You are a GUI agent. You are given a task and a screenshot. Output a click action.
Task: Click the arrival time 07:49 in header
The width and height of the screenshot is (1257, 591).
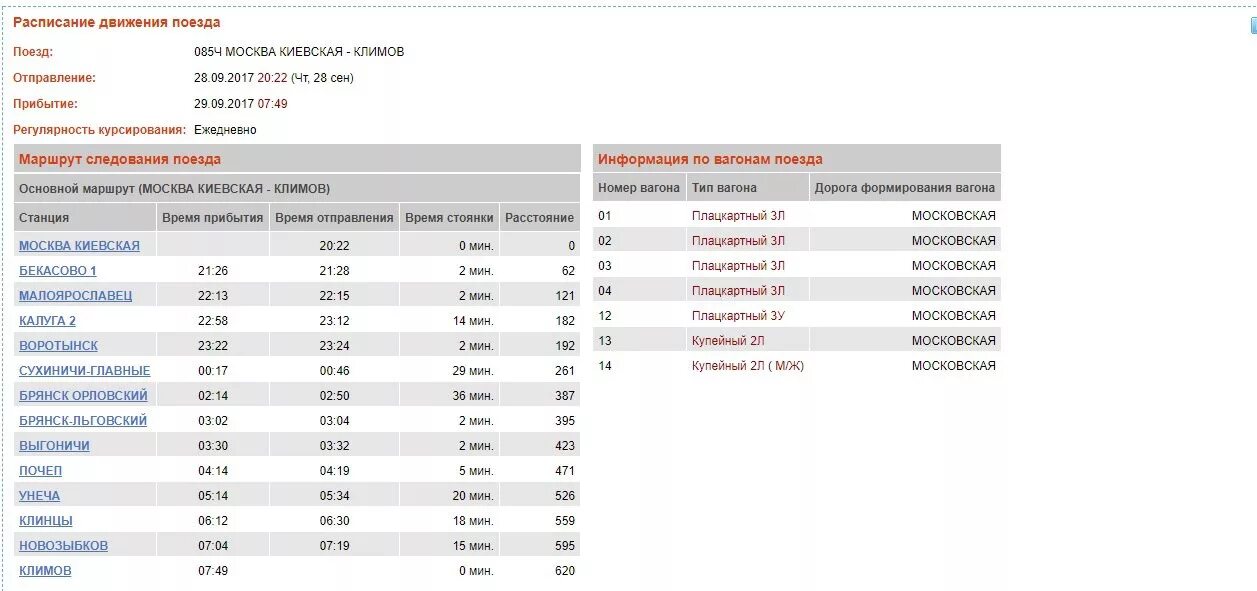(272, 104)
